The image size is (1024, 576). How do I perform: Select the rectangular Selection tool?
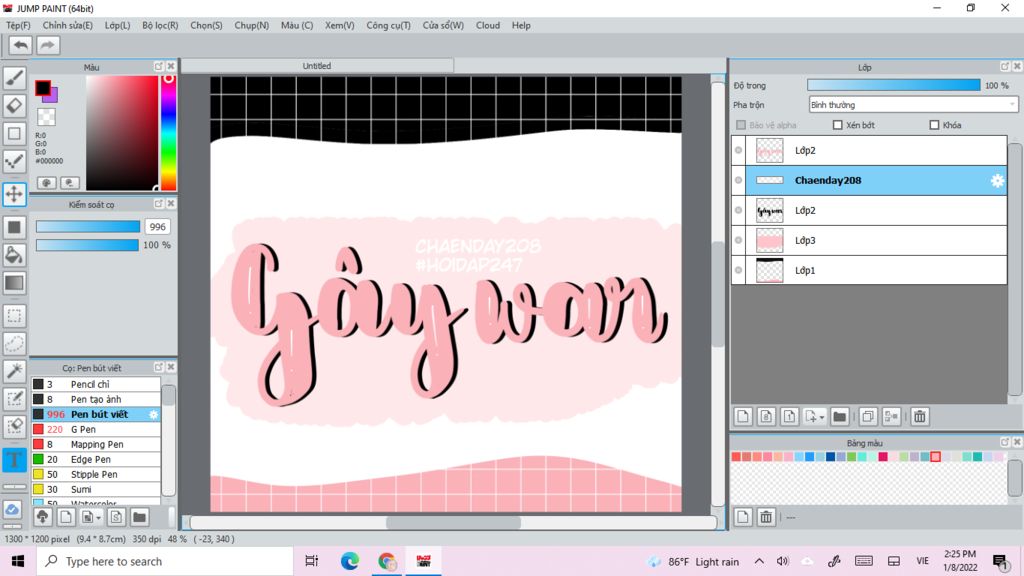(14, 316)
